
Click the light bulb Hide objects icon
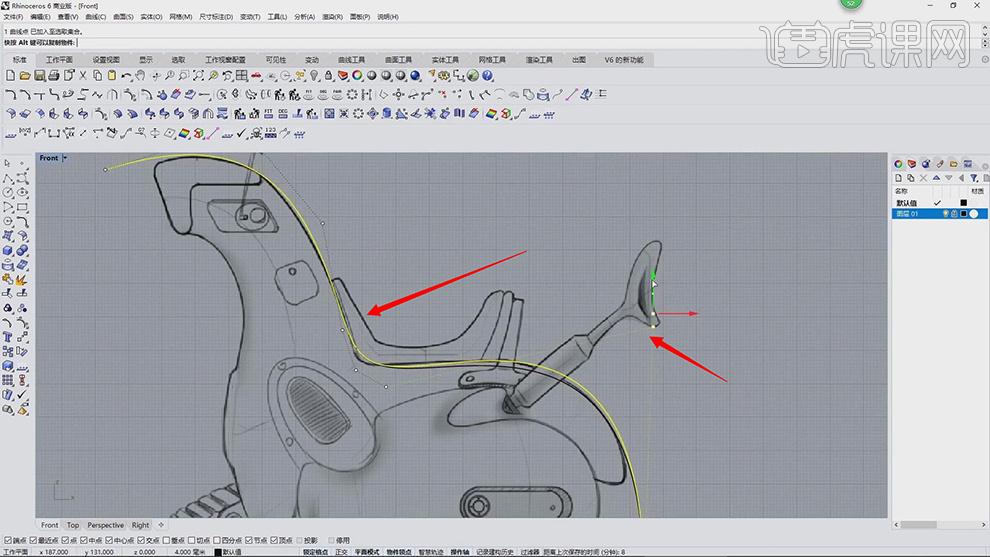314,76
